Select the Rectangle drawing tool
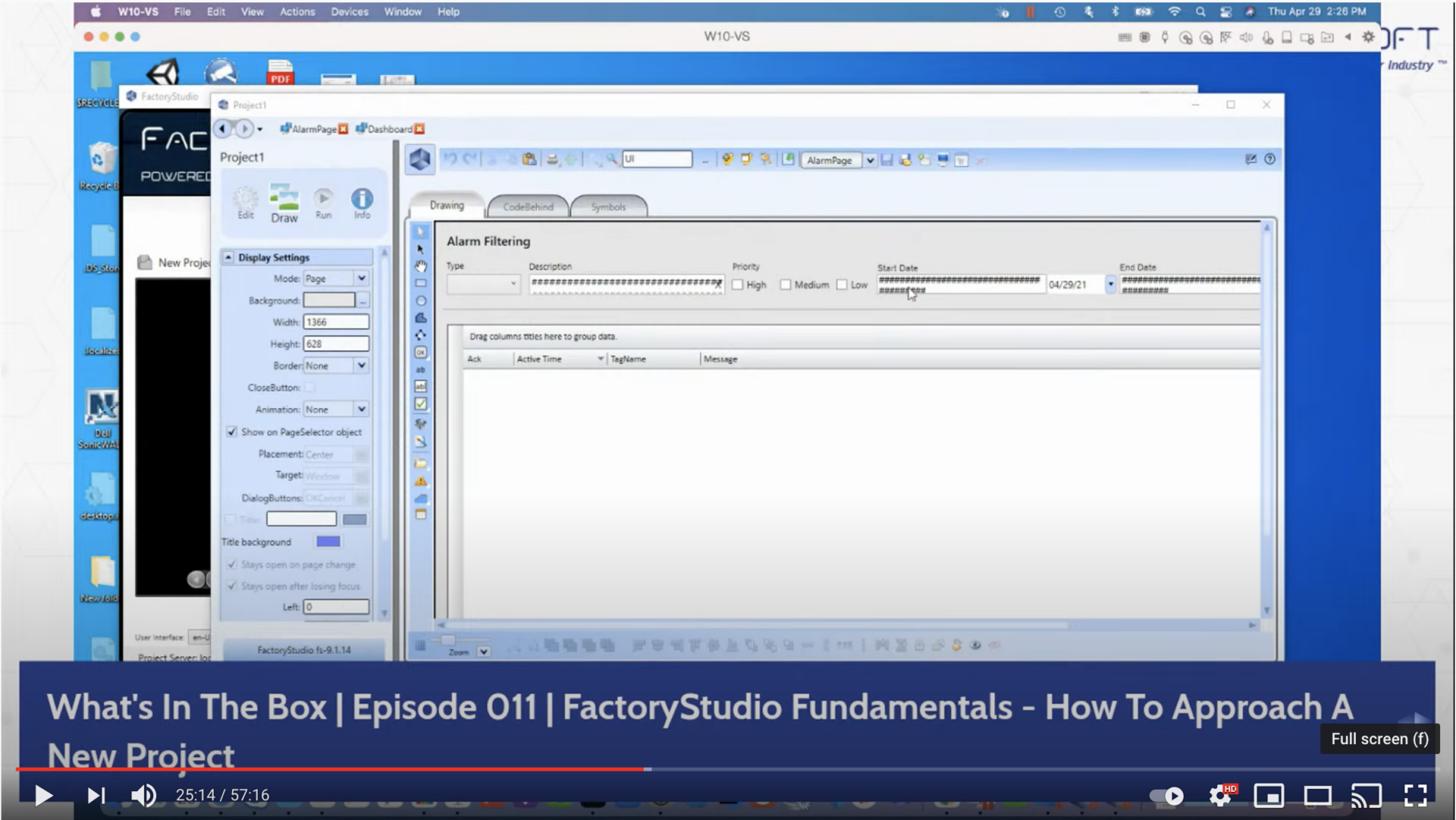The image size is (1456, 820). (421, 283)
